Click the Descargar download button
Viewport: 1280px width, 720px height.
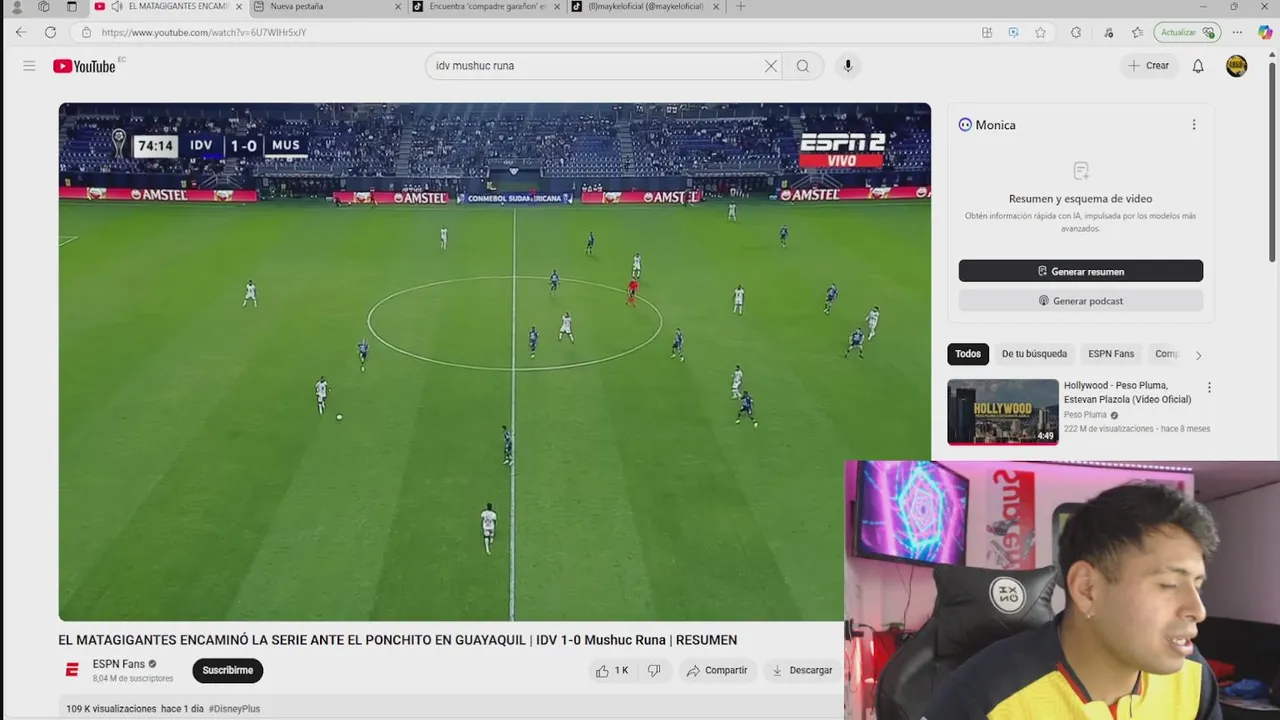(x=802, y=670)
